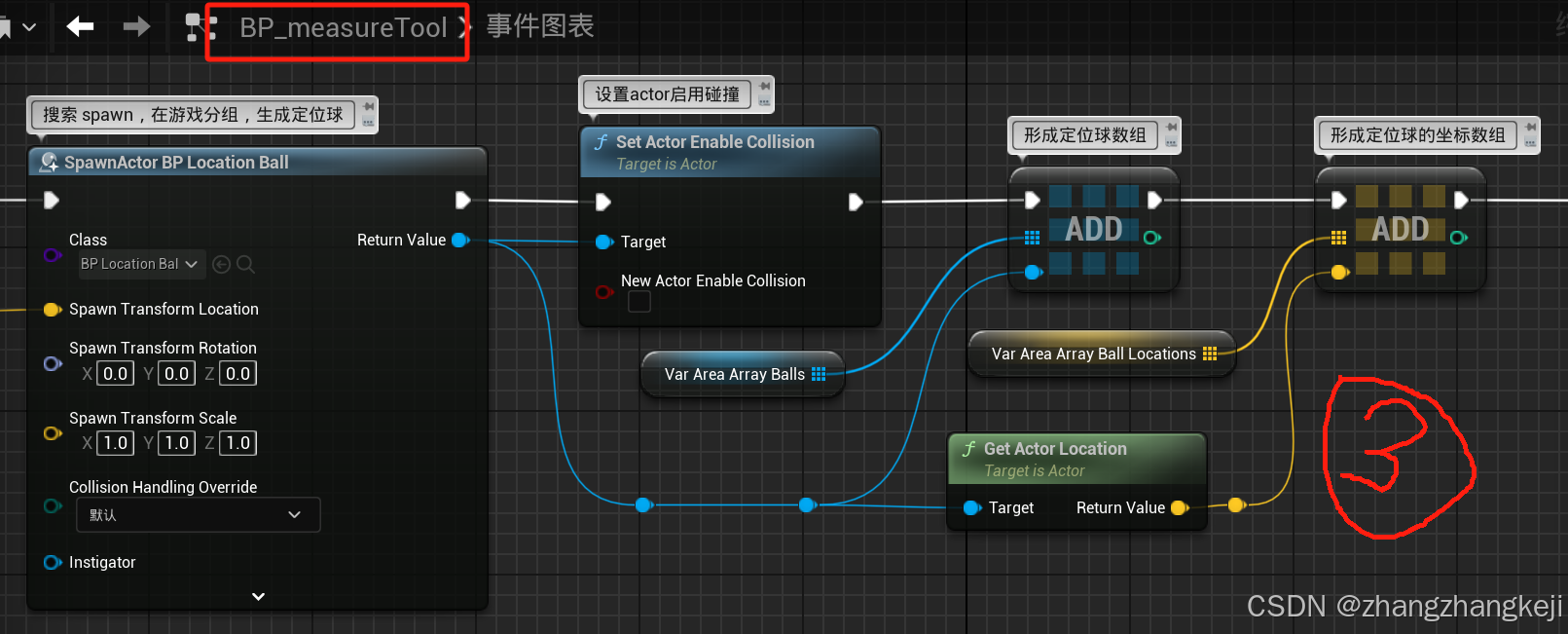Viewport: 1568px width, 634px height.
Task: Select Var Area Array Ball Locations node
Action: tap(1102, 354)
